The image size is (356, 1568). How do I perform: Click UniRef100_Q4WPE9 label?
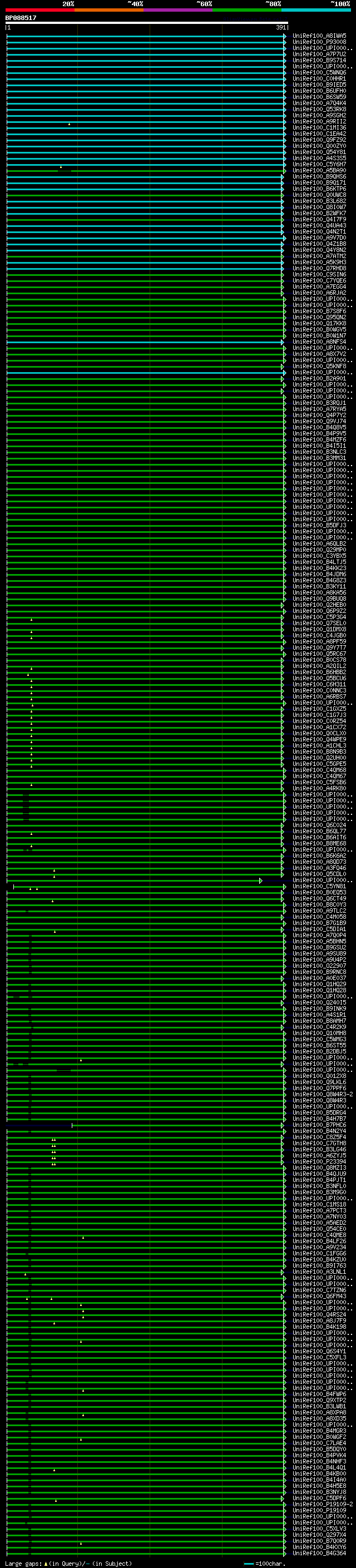click(x=319, y=740)
